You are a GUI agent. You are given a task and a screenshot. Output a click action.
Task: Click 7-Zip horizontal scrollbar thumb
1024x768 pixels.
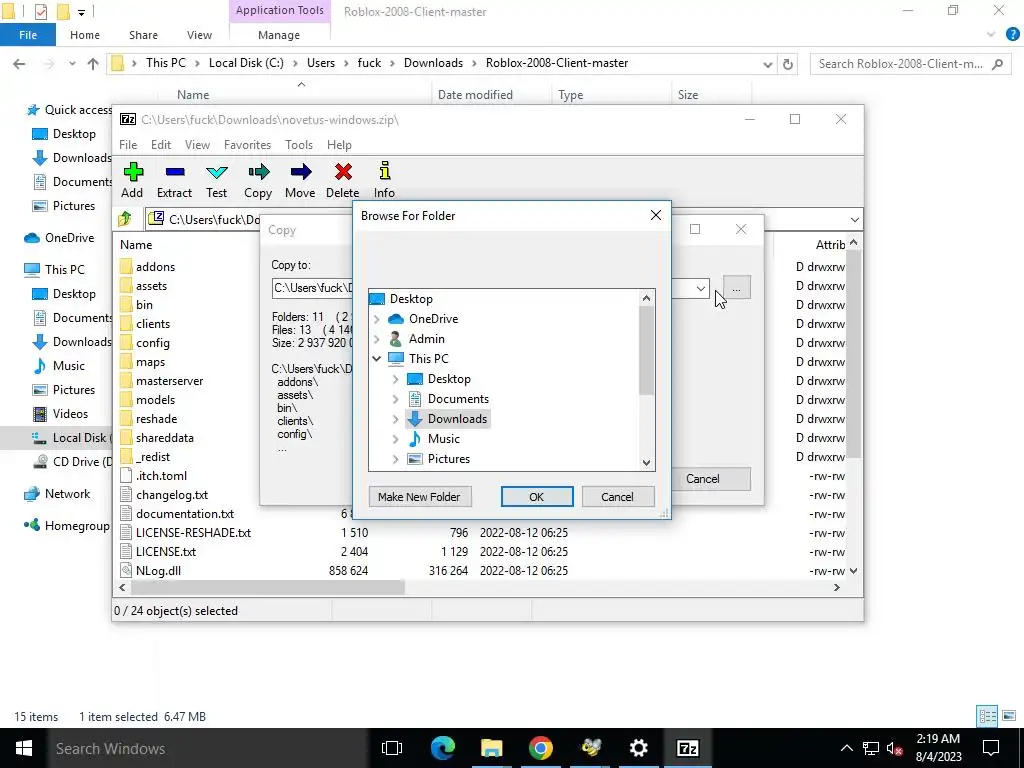click(x=268, y=588)
